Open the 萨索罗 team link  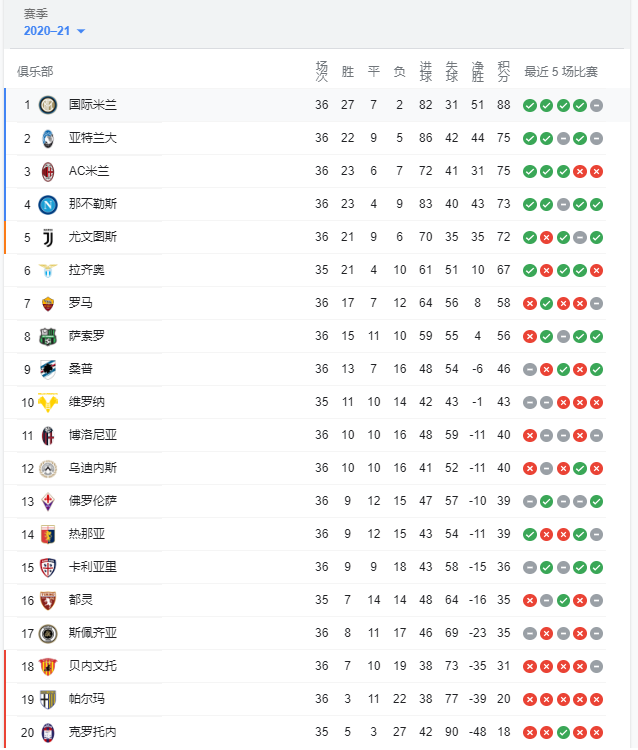87,336
